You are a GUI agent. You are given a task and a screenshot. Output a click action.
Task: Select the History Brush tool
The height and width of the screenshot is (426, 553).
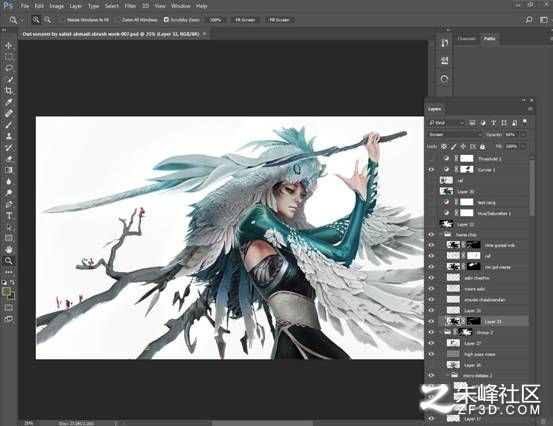[9, 147]
